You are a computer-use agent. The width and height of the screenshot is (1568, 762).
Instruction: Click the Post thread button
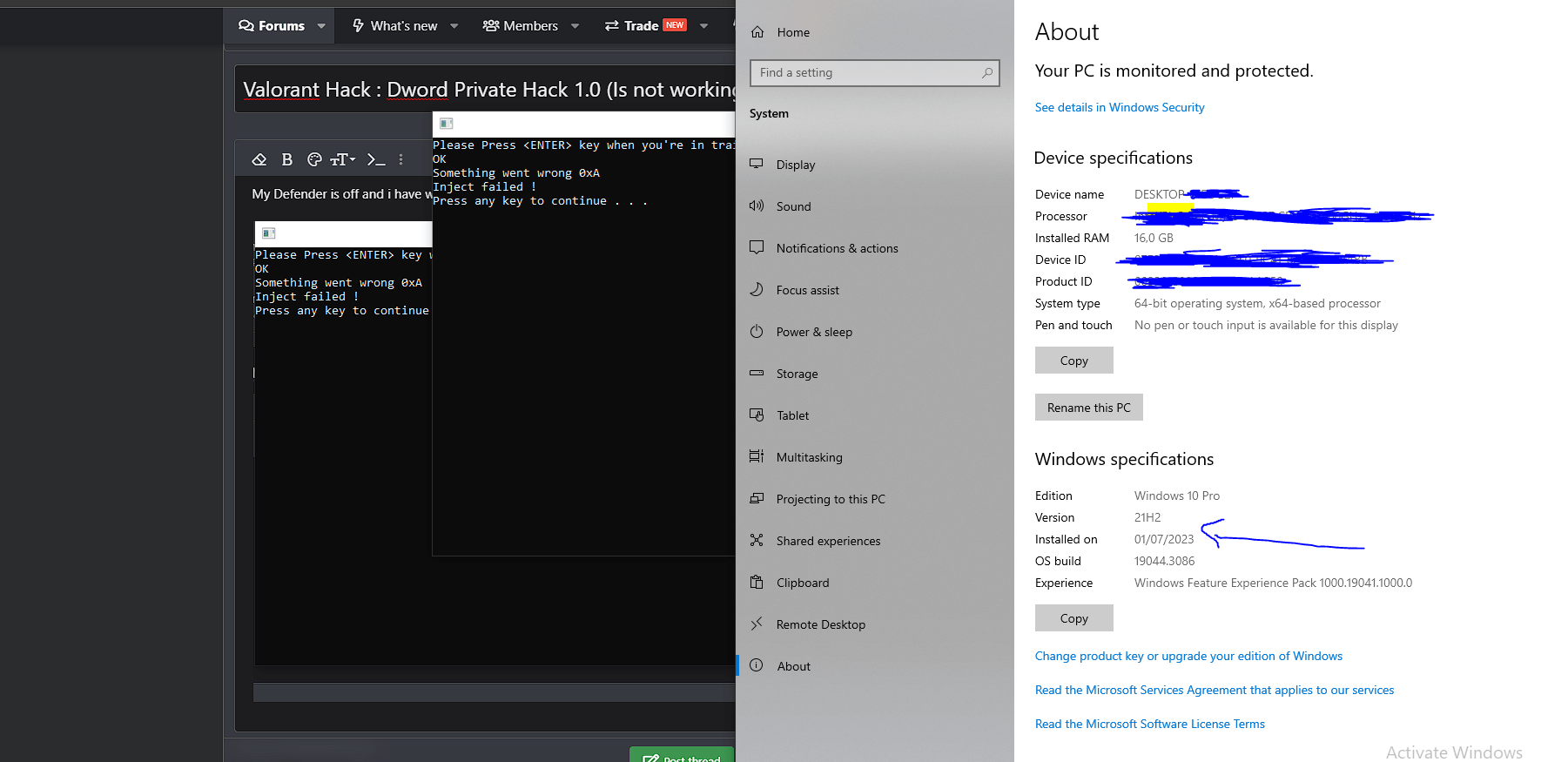point(682,755)
